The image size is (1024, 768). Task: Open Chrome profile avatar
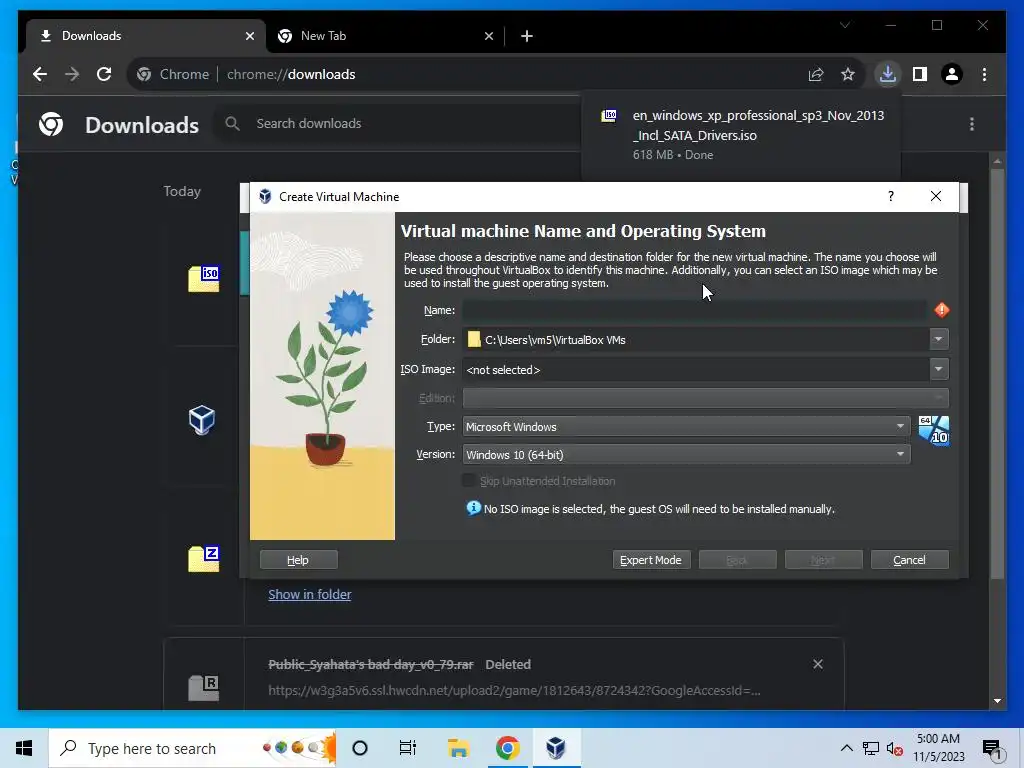tap(952, 74)
